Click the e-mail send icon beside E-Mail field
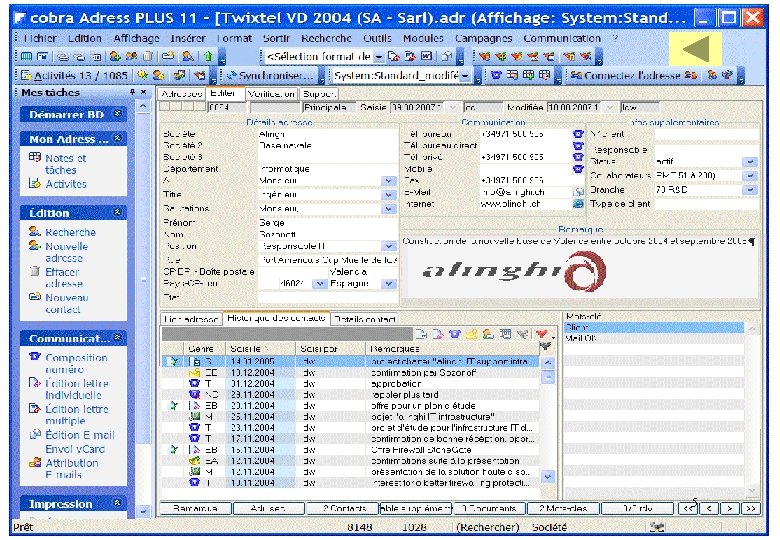This screenshot has height=540, width=780. 578,192
